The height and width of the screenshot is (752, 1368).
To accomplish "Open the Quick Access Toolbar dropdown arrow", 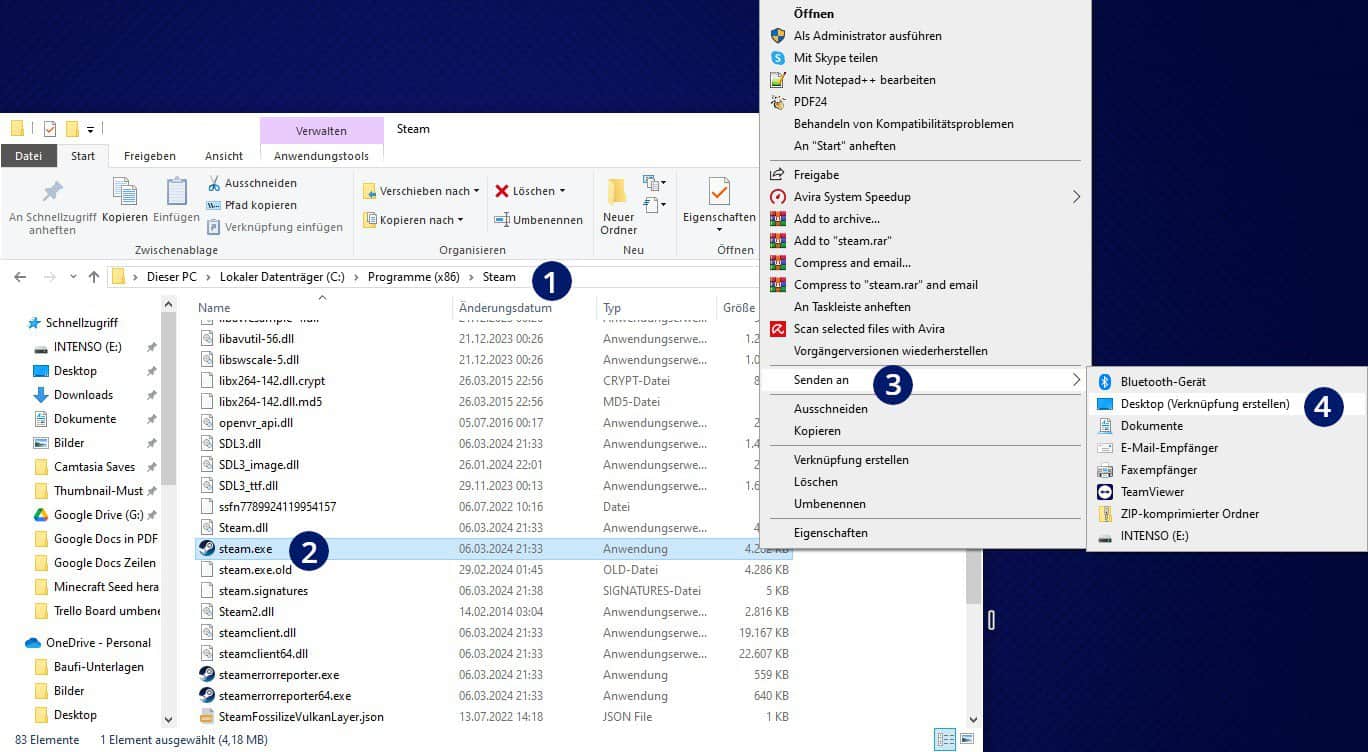I will click(90, 129).
